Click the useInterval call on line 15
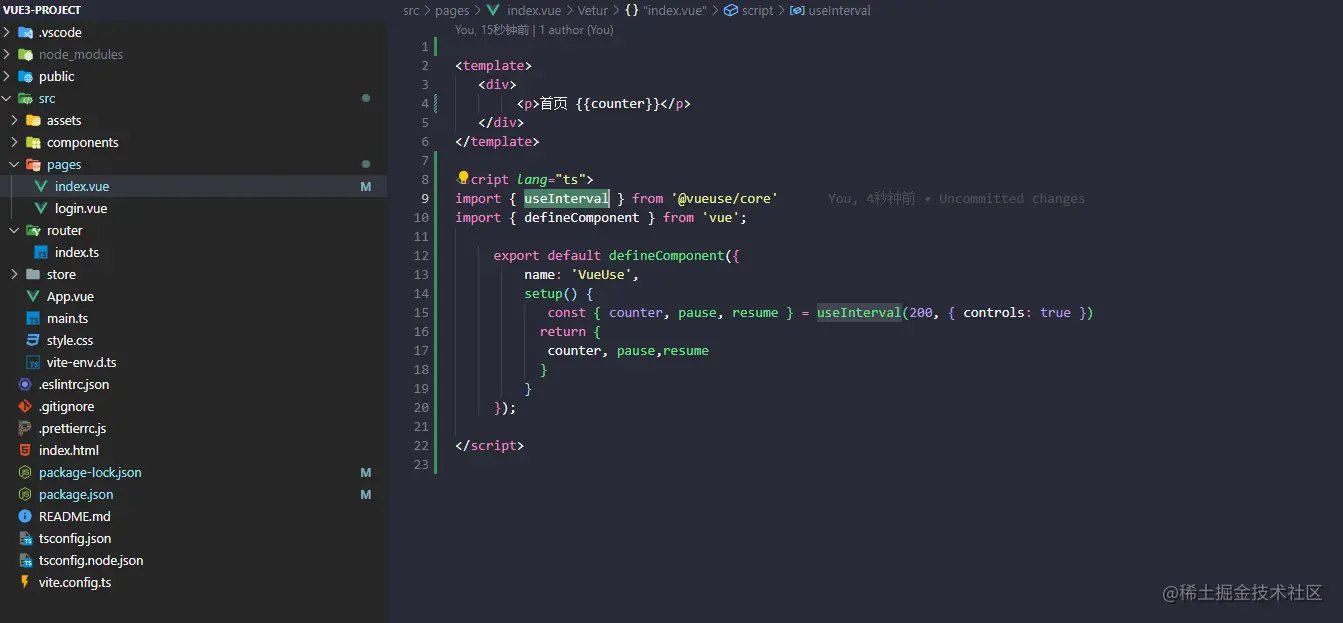The height and width of the screenshot is (623, 1343). click(x=859, y=313)
